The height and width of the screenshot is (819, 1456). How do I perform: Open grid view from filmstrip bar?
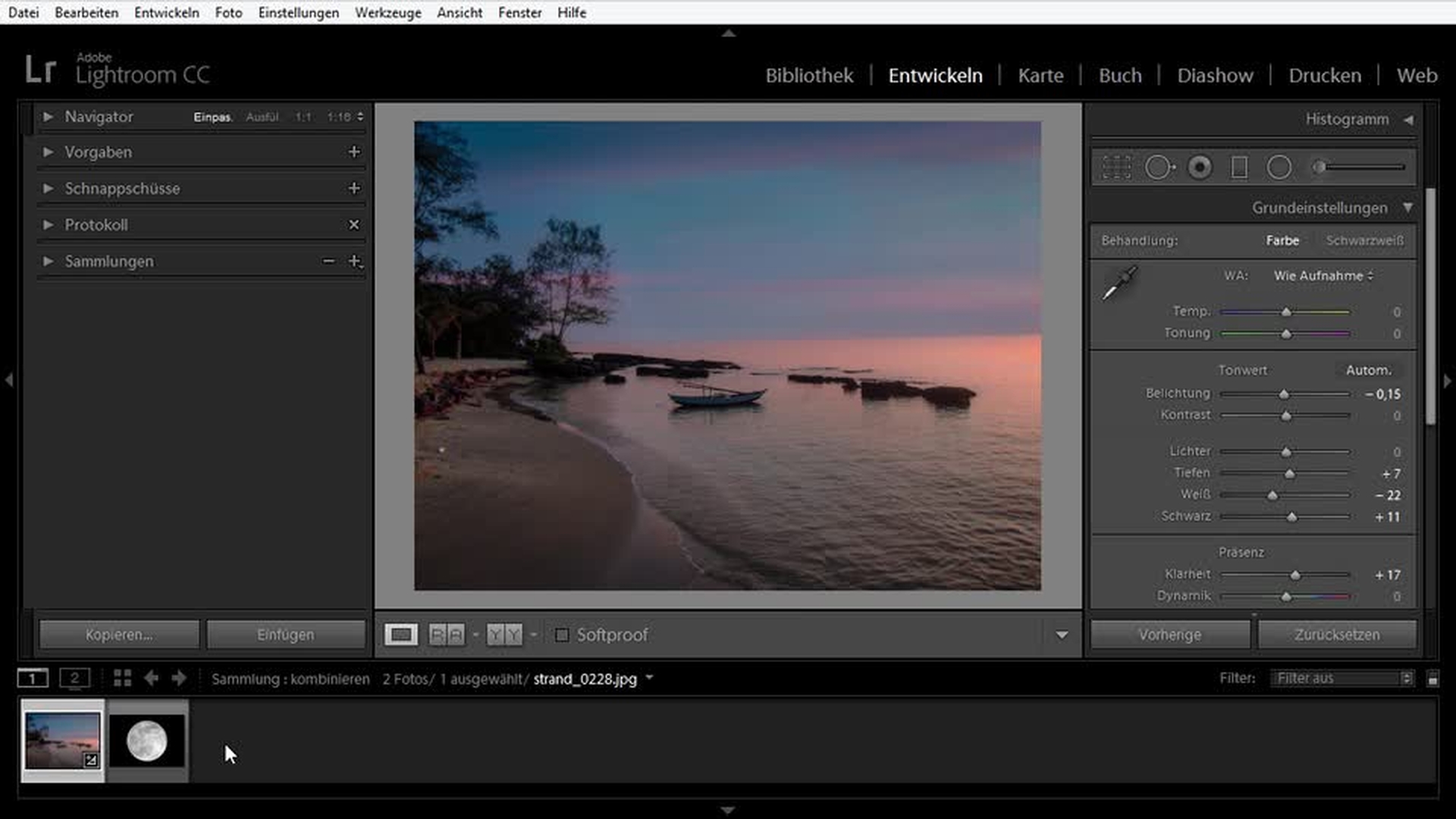(122, 678)
